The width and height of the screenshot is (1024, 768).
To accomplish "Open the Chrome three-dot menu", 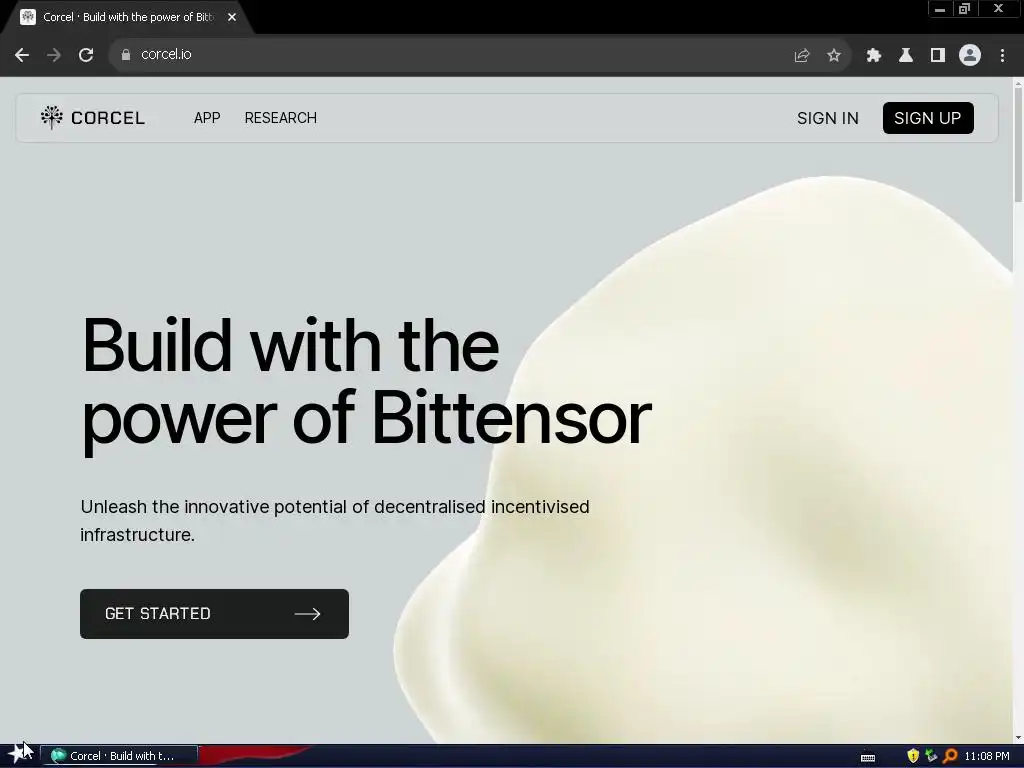I will pos(1002,56).
